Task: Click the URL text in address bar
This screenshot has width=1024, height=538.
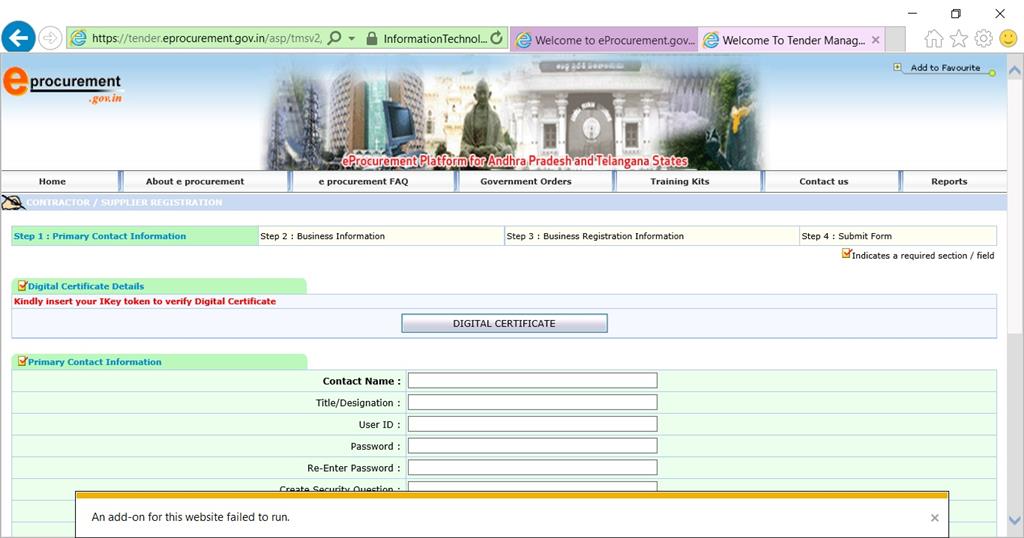Action: [206, 39]
